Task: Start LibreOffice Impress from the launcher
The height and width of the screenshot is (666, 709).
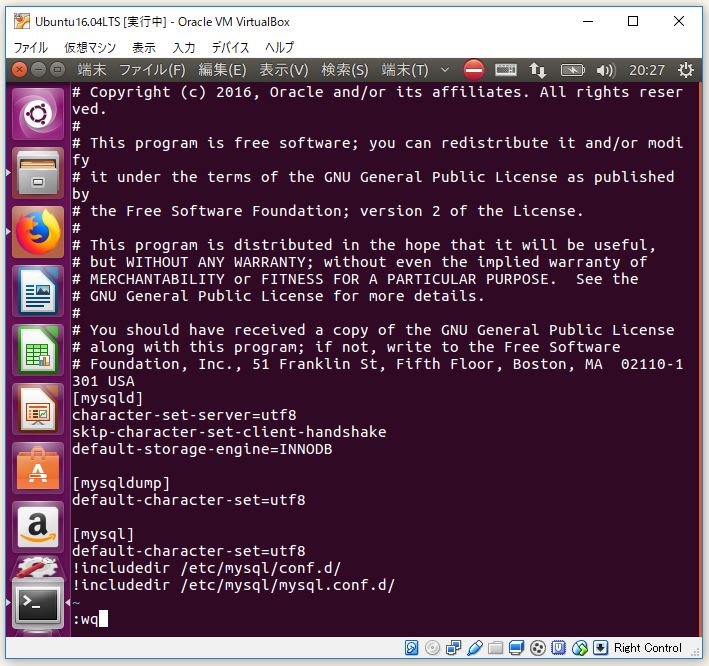Action: click(x=38, y=409)
